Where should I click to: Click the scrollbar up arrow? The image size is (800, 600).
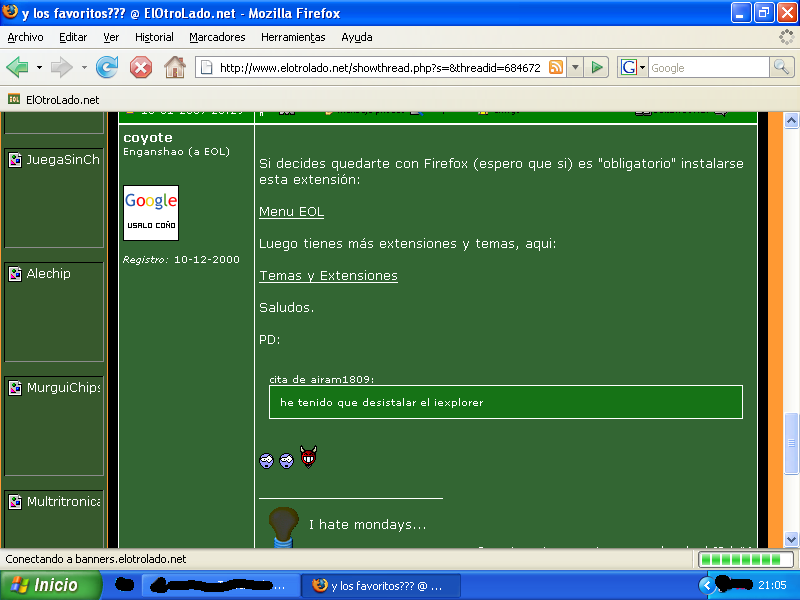(791, 120)
